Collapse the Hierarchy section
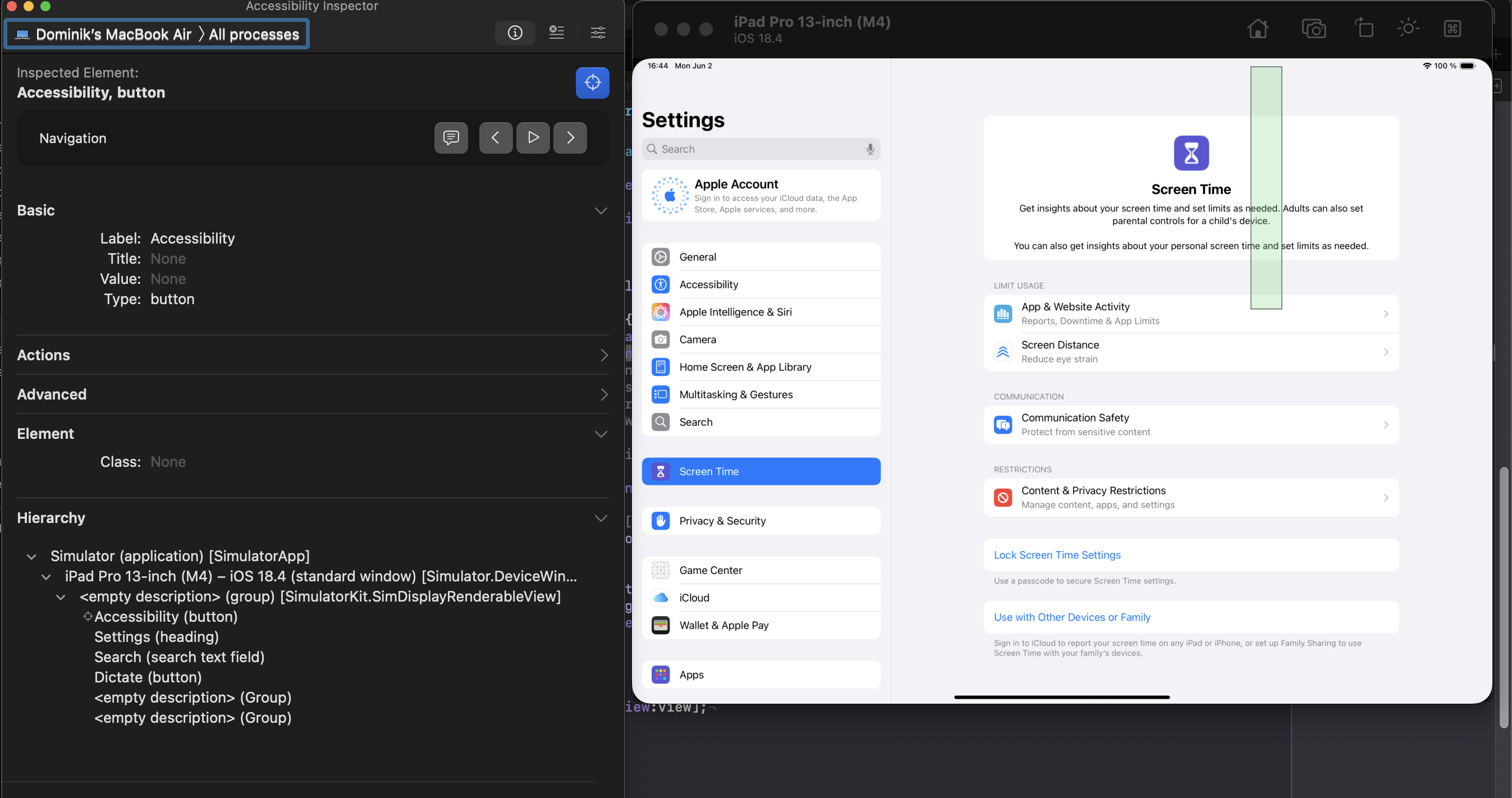This screenshot has height=798, width=1512. pyautogui.click(x=601, y=518)
